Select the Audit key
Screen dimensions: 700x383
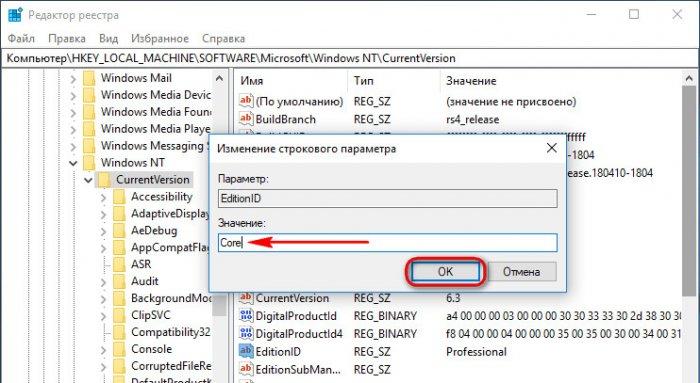pyautogui.click(x=145, y=282)
